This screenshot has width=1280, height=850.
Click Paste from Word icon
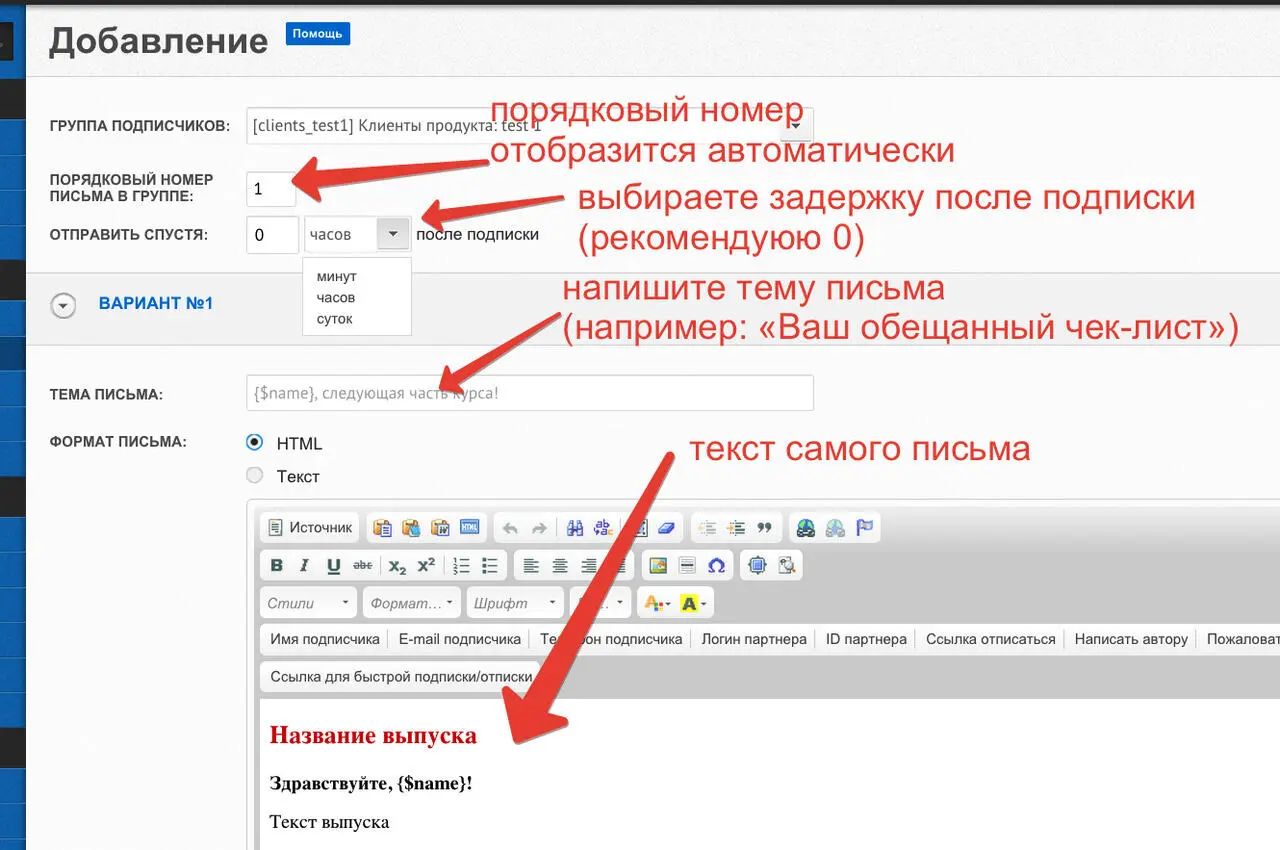click(440, 528)
